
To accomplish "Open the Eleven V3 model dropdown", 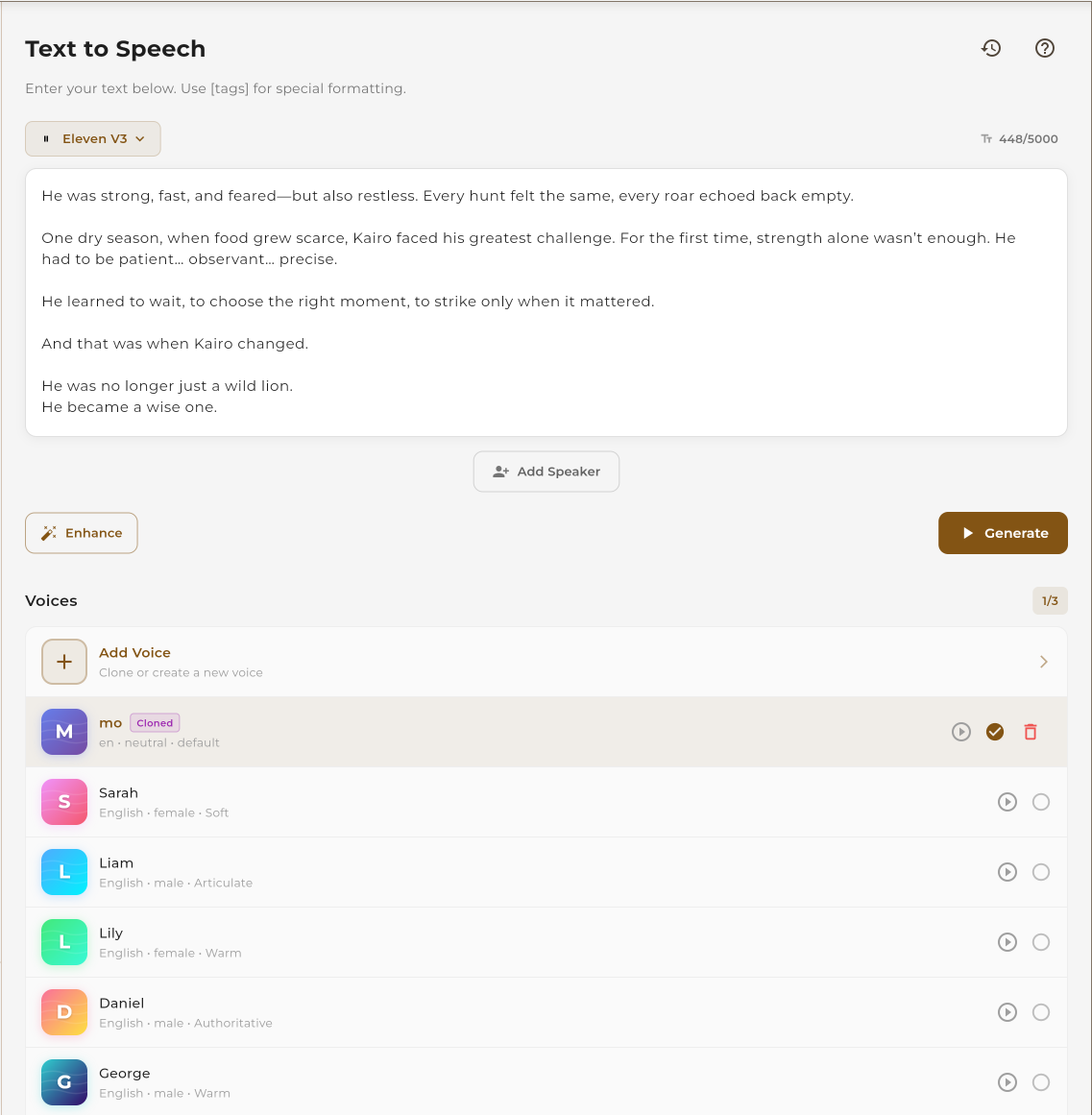I will (x=93, y=138).
